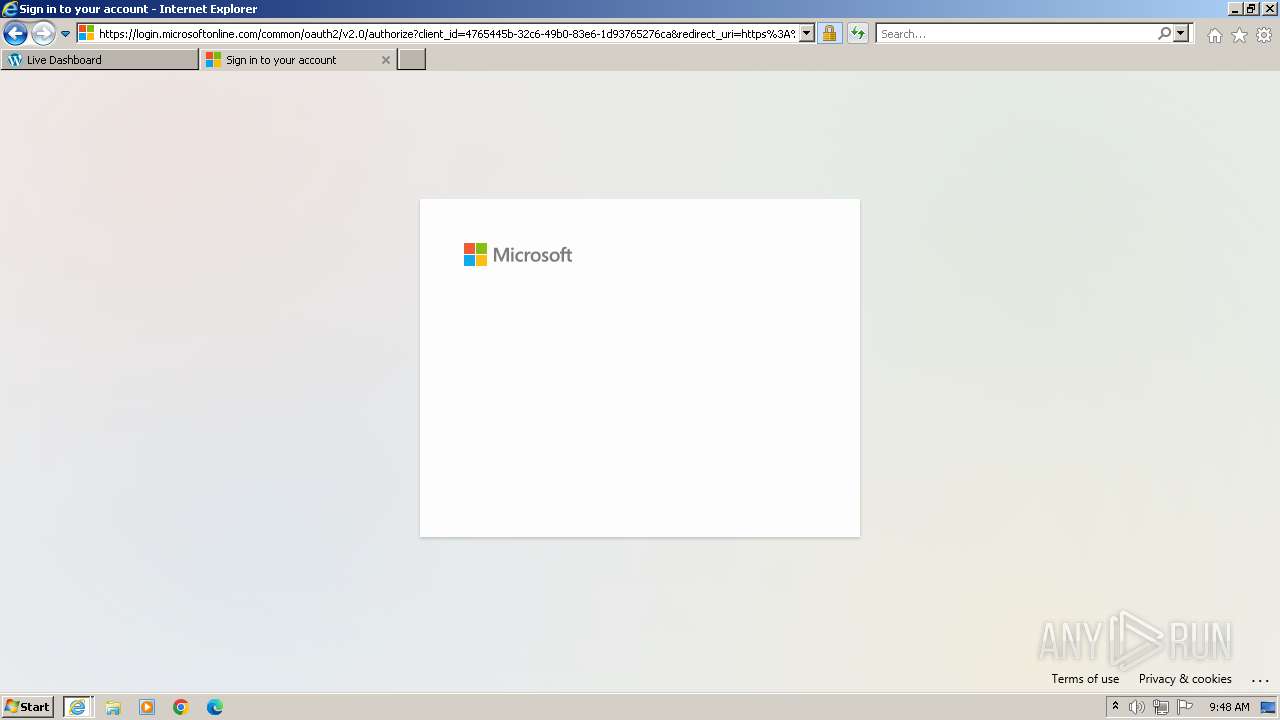
Task: Open the Tools gear menu
Action: [x=1264, y=35]
